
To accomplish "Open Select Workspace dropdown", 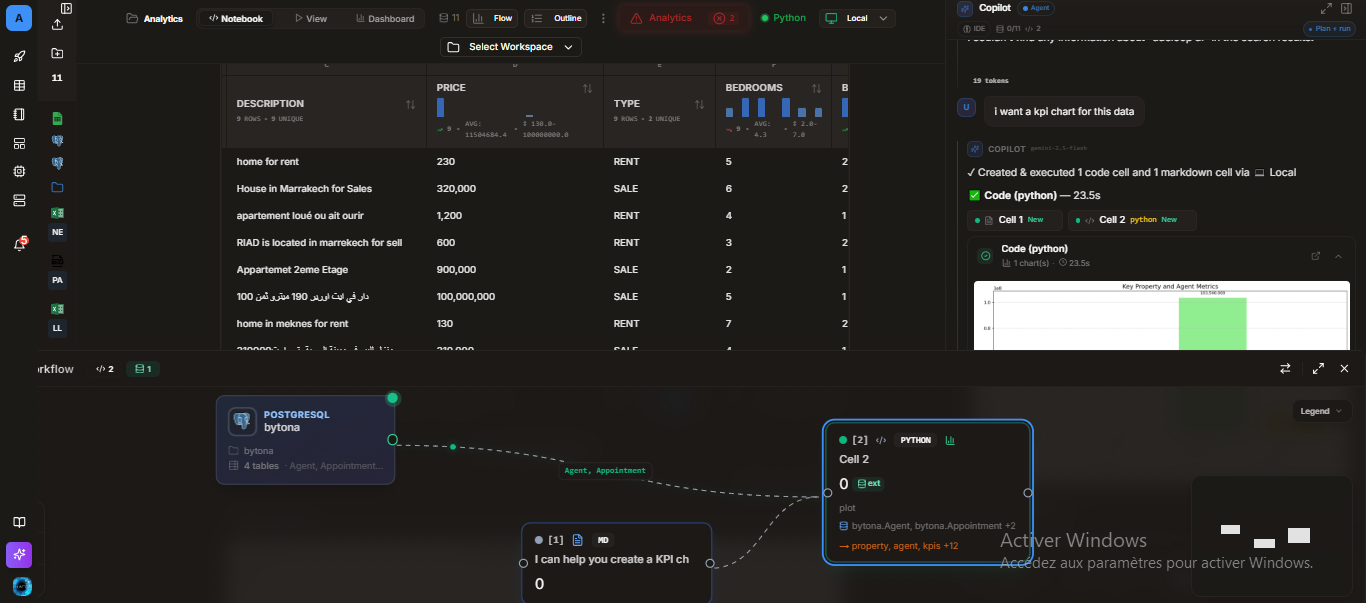I will tap(511, 47).
